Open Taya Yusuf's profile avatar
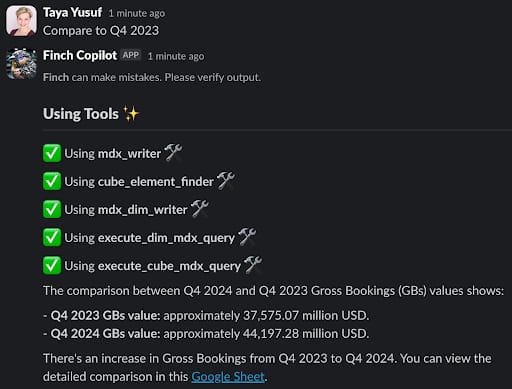 coord(21,21)
